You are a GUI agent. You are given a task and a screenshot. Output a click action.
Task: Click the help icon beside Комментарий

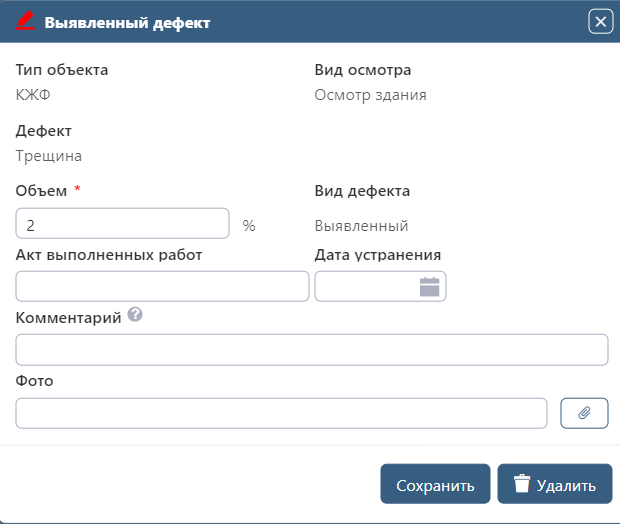135,315
